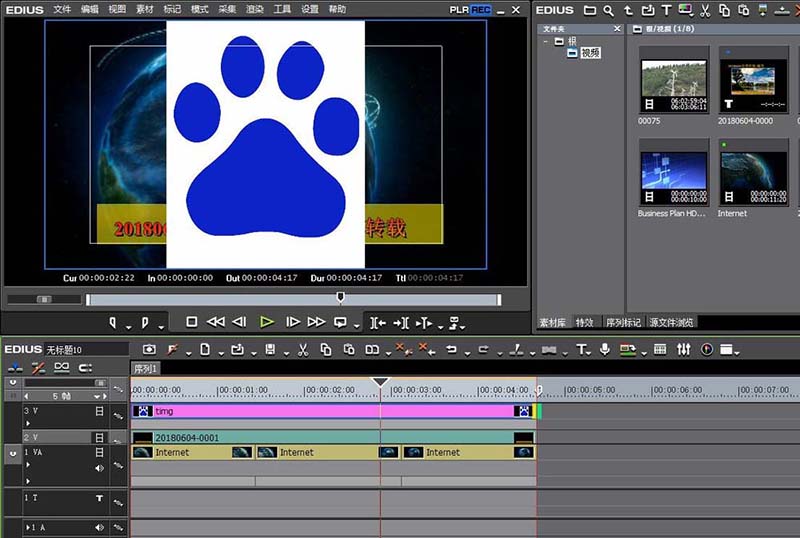800x538 pixels.
Task: Click the Copy icon in timeline toolbar
Action: pos(326,349)
